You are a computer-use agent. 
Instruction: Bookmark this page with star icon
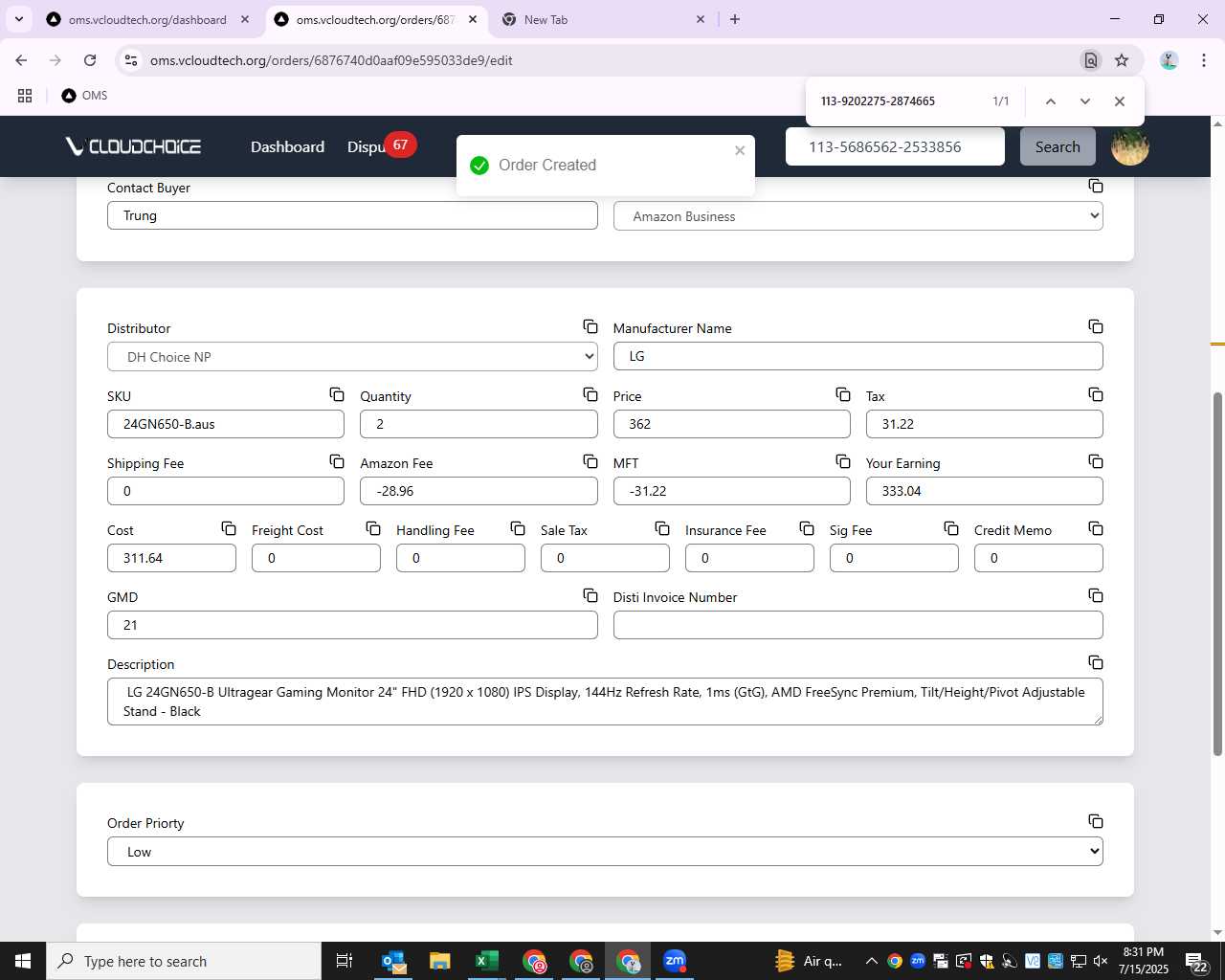click(x=1122, y=60)
